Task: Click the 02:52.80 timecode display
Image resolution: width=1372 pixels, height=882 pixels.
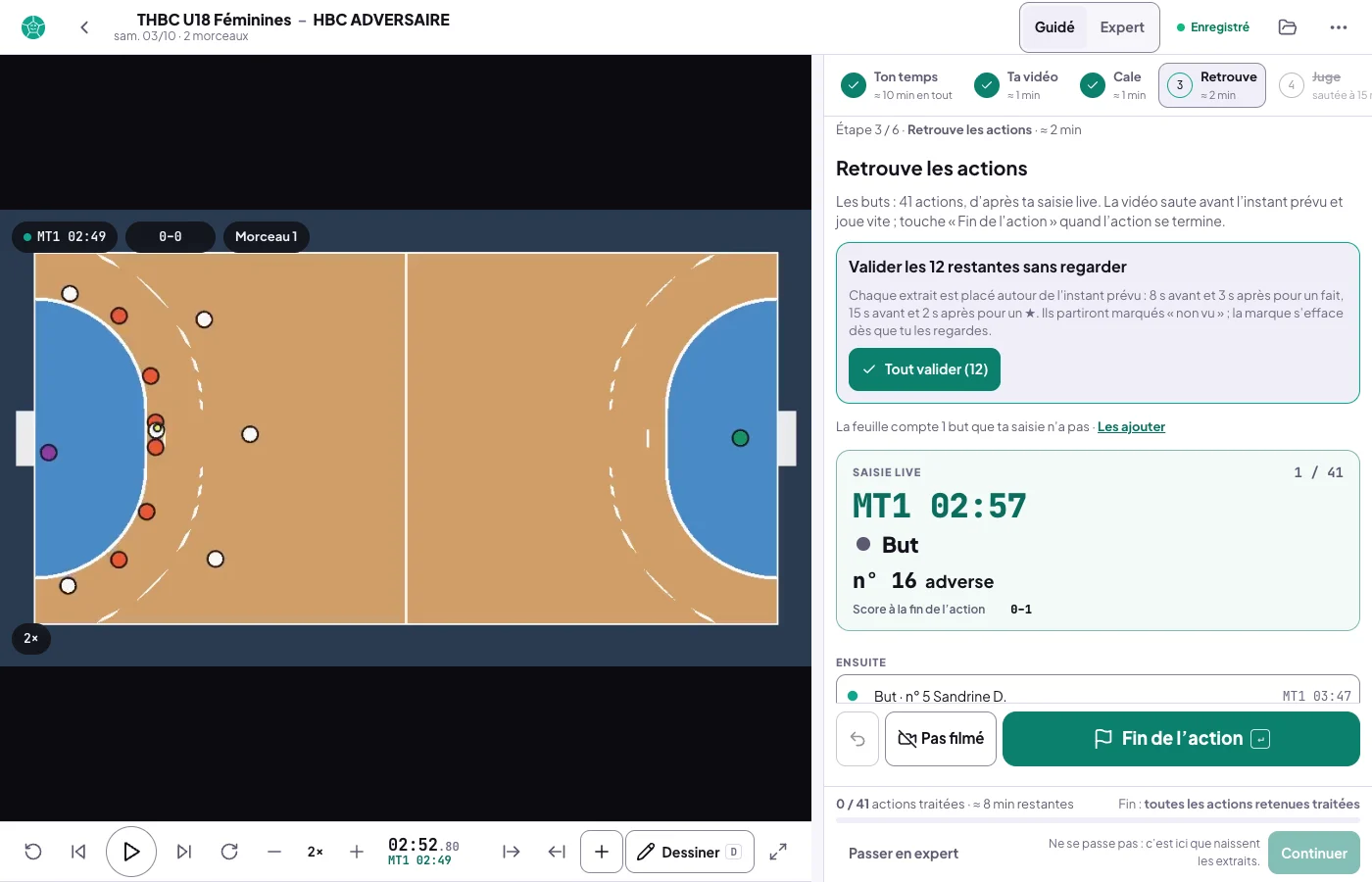Action: (x=423, y=845)
